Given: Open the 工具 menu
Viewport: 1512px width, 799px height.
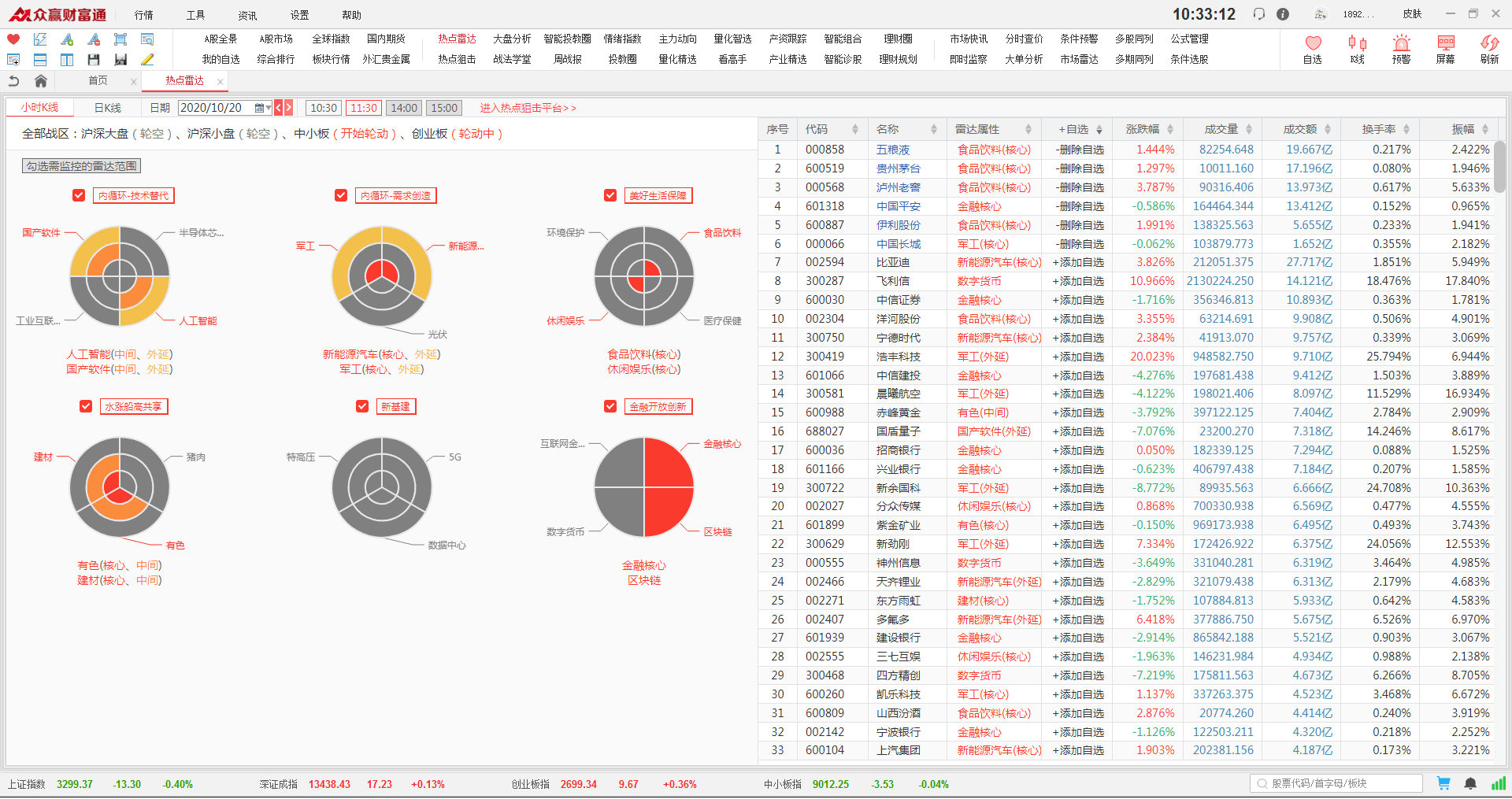Looking at the screenshot, I should (x=196, y=15).
